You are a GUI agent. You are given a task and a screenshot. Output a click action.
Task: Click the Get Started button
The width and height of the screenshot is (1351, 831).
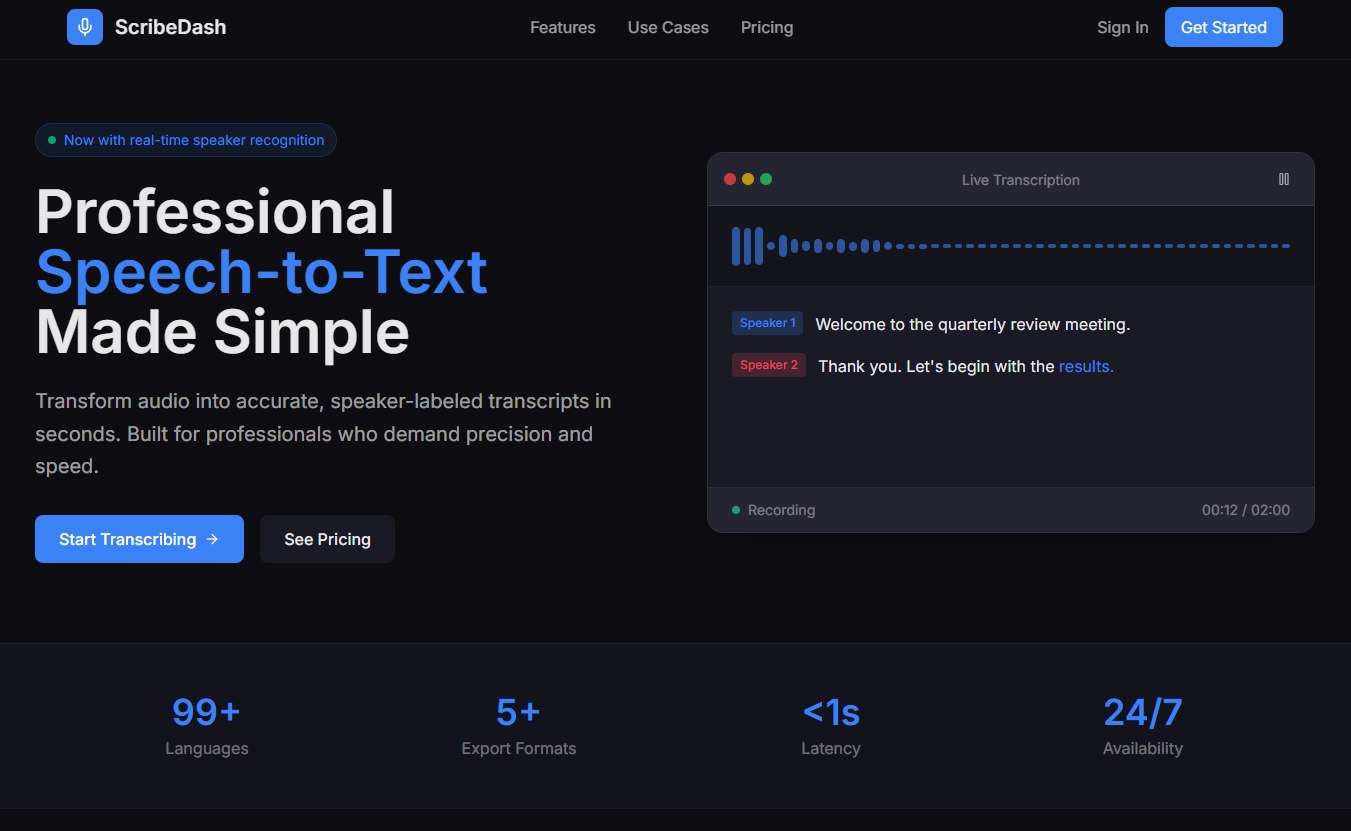tap(1224, 27)
